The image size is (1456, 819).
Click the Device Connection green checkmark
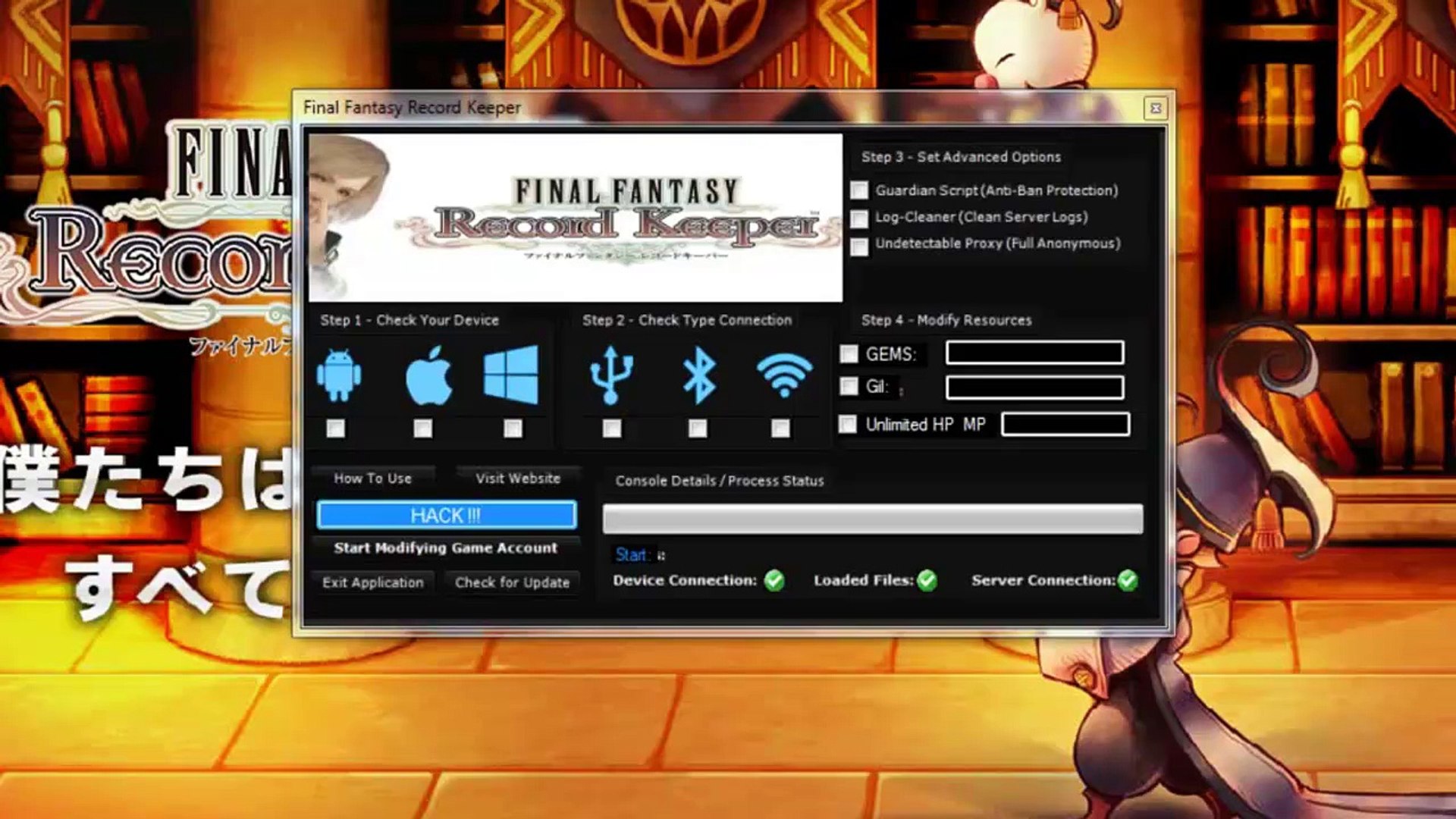(774, 581)
